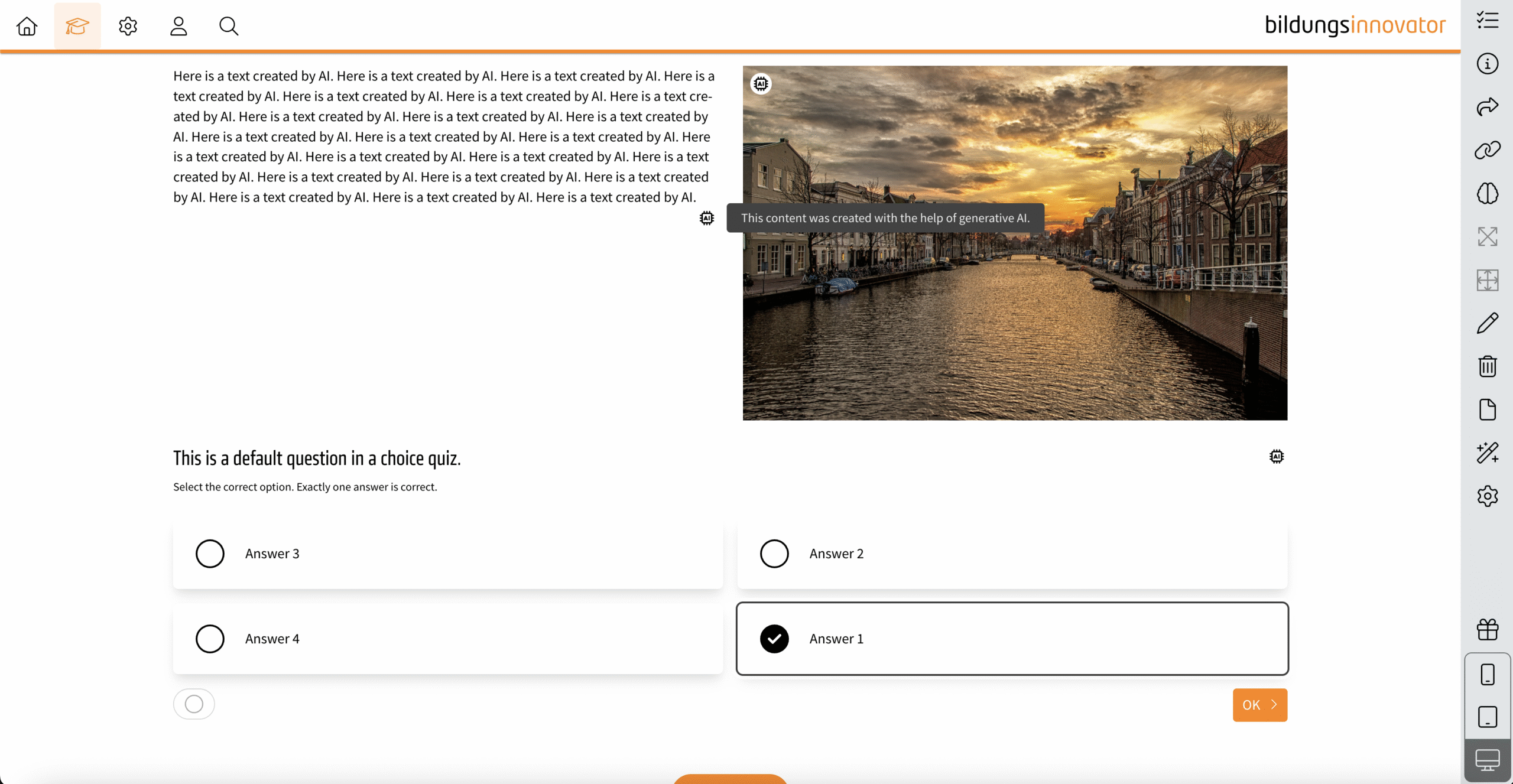This screenshot has width=1513, height=784.
Task: Click the graduation cap courses icon
Action: point(77,26)
